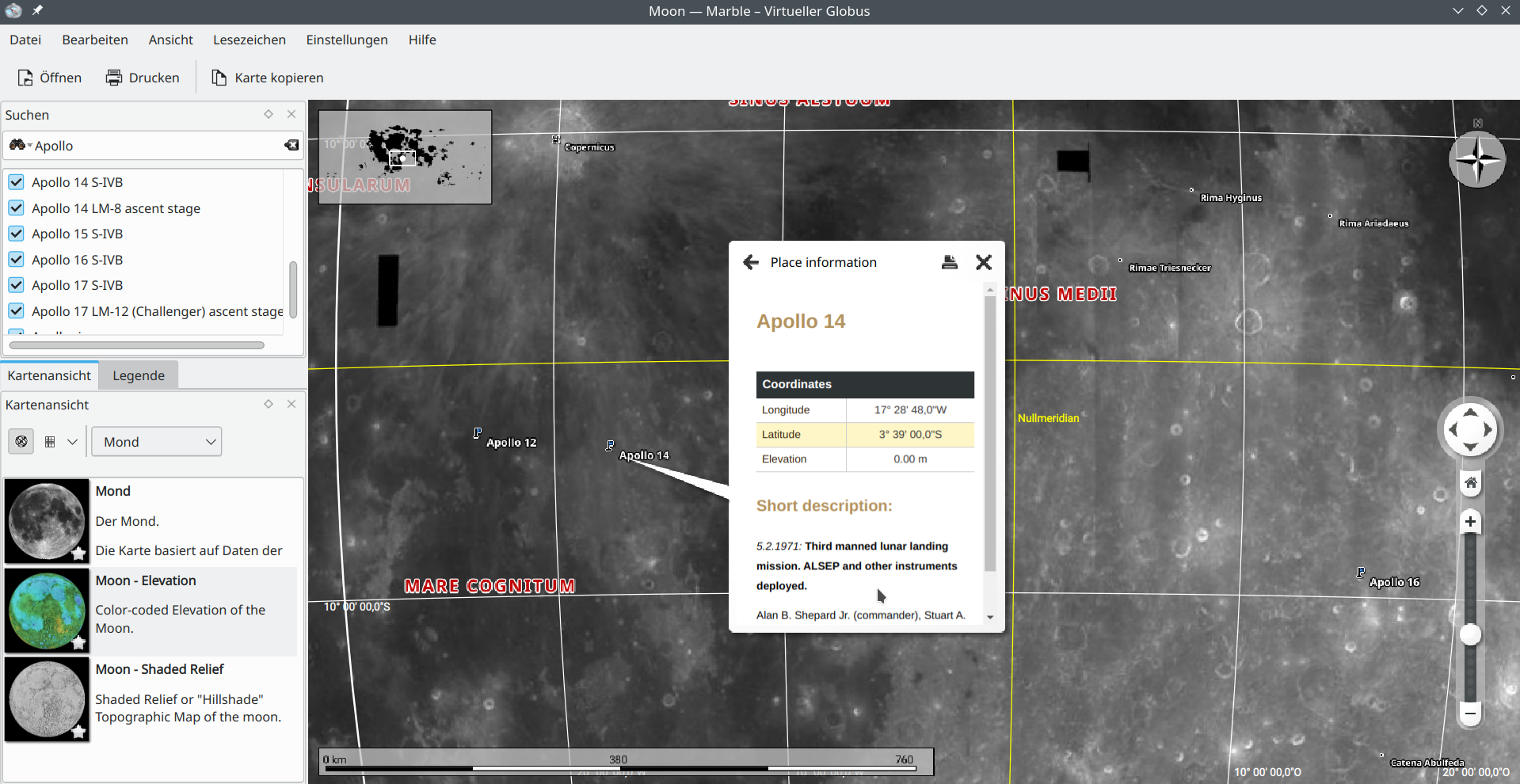1520x784 pixels.
Task: Click the Latitude row in Coordinates table
Action: coord(865,435)
